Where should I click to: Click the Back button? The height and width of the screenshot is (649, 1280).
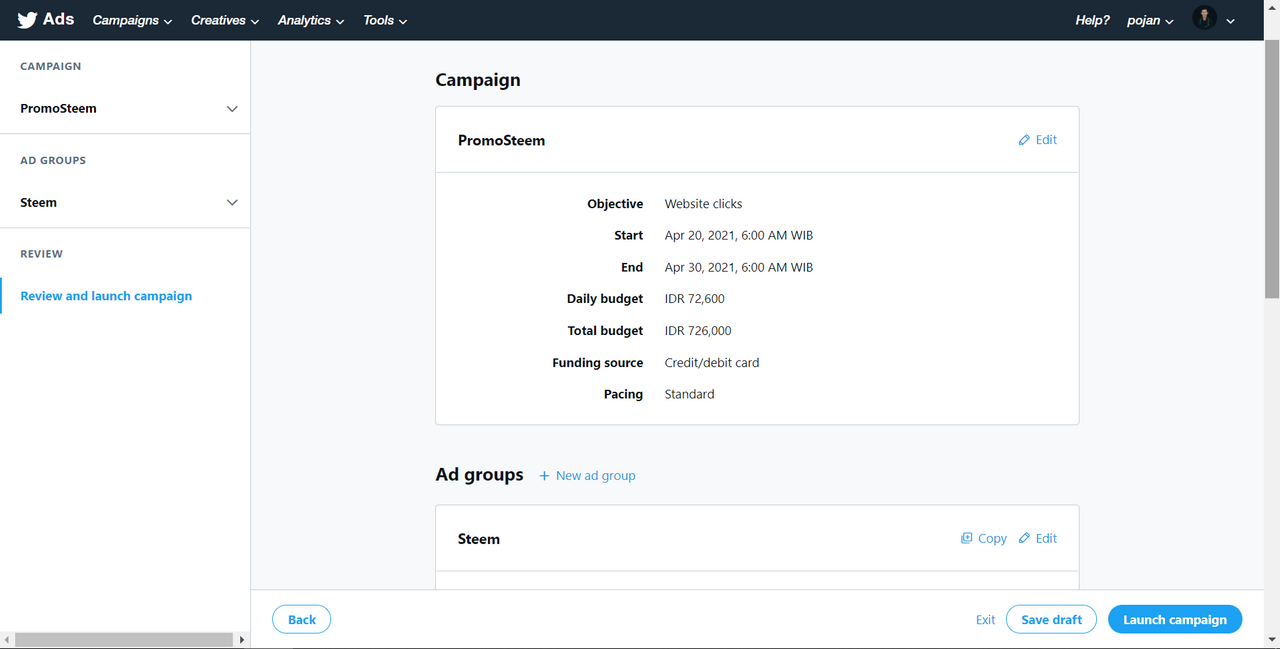pos(301,620)
